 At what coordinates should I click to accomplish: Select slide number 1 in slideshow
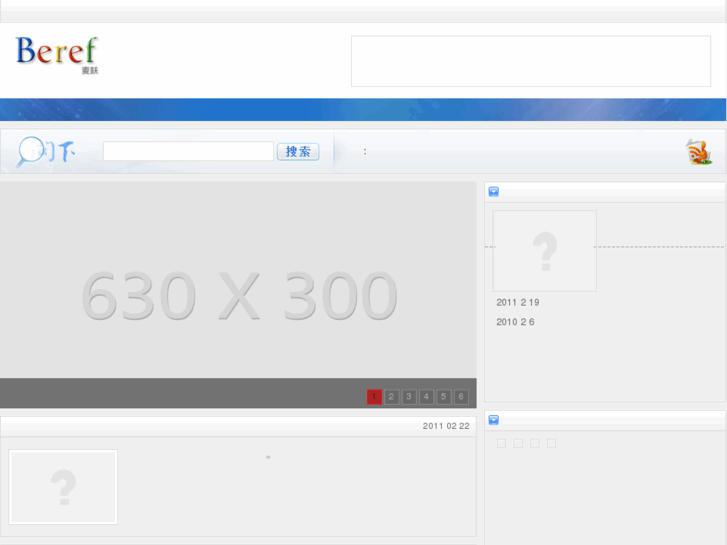click(x=374, y=397)
